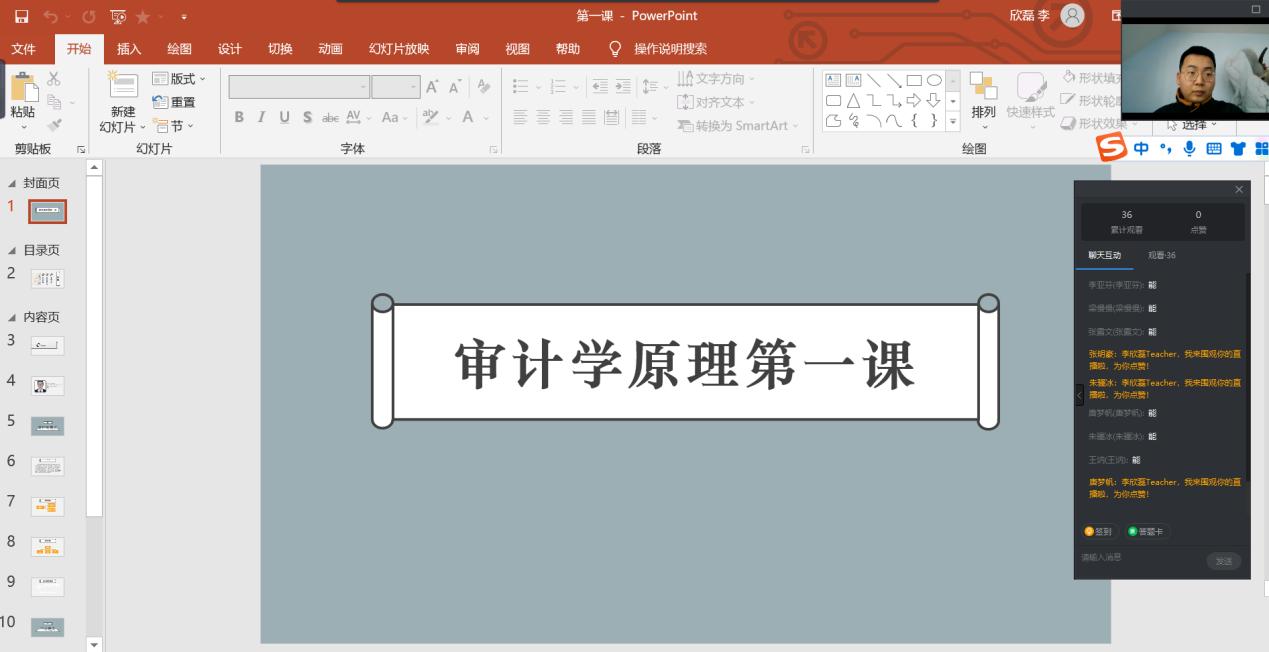Collapse the 封面页 section in slide pane
Image resolution: width=1269 pixels, height=652 pixels.
tap(12, 184)
